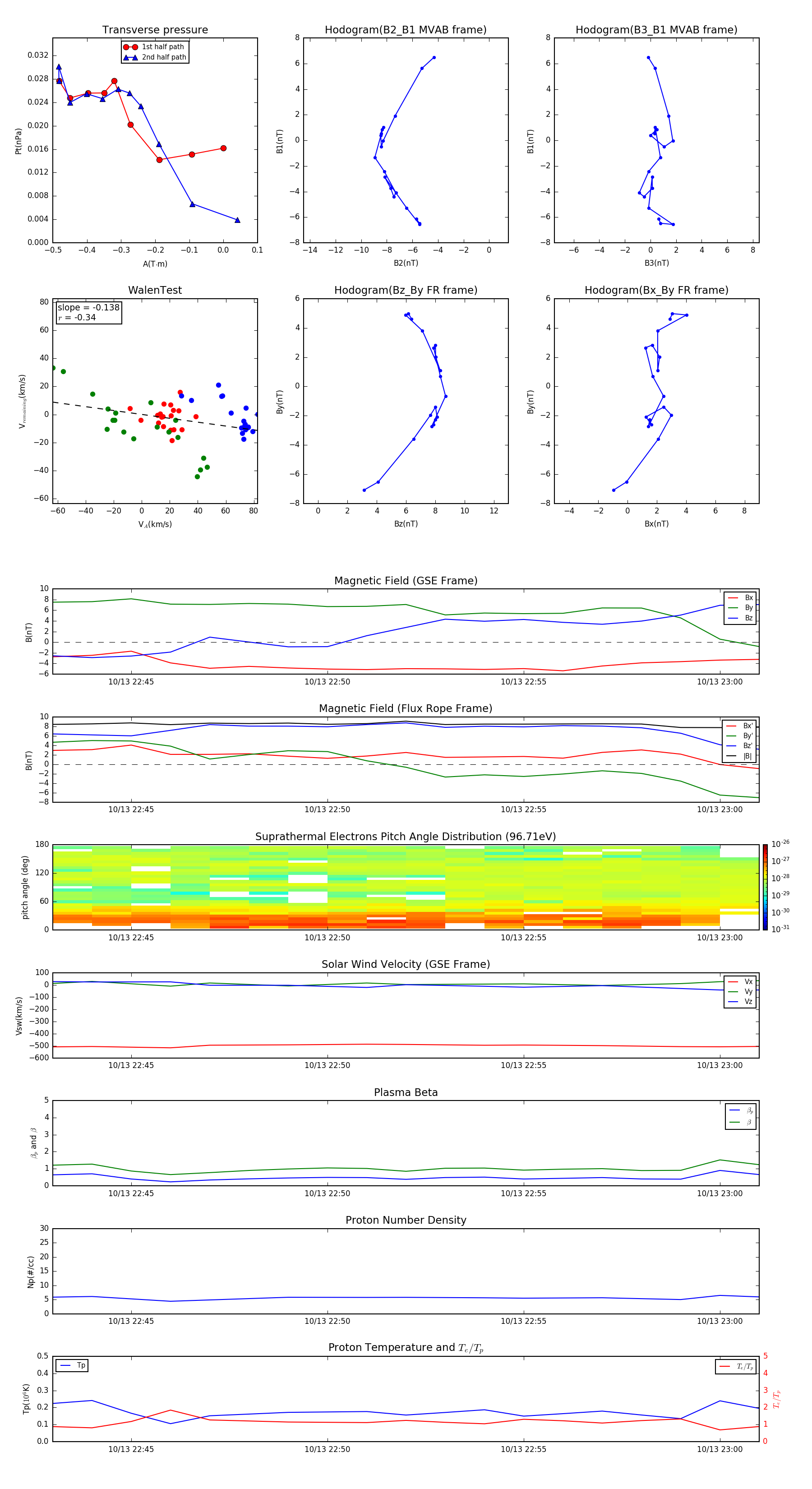This screenshot has width=812, height=1489.
Task: Click the "Magnetic Field (Flux Rope Frame)" title
Action: click(x=406, y=709)
